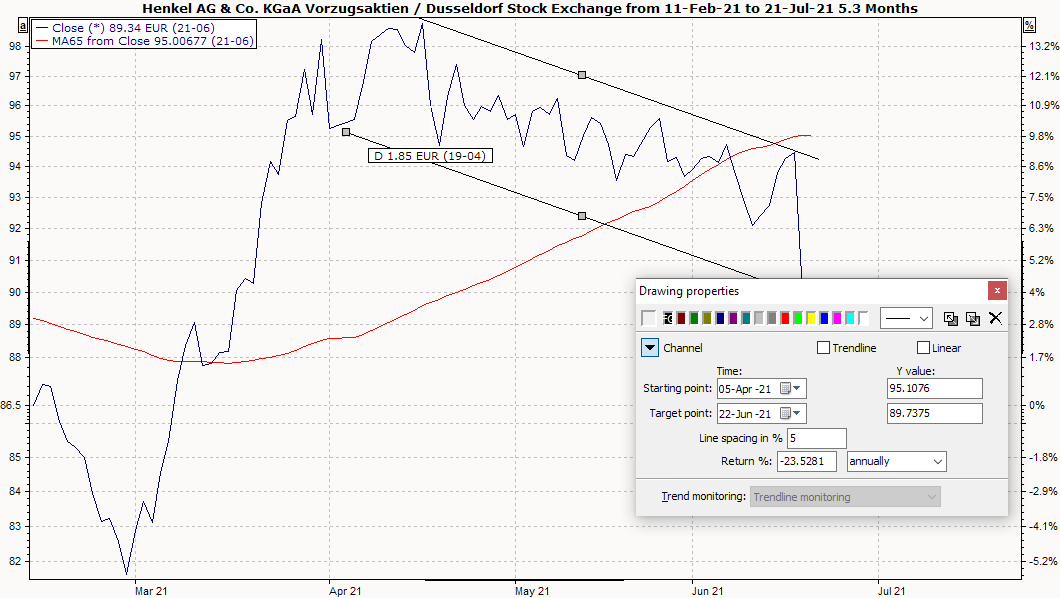This screenshot has width=1060, height=598.
Task: Delete the drawing with the X icon
Action: pyautogui.click(x=995, y=318)
